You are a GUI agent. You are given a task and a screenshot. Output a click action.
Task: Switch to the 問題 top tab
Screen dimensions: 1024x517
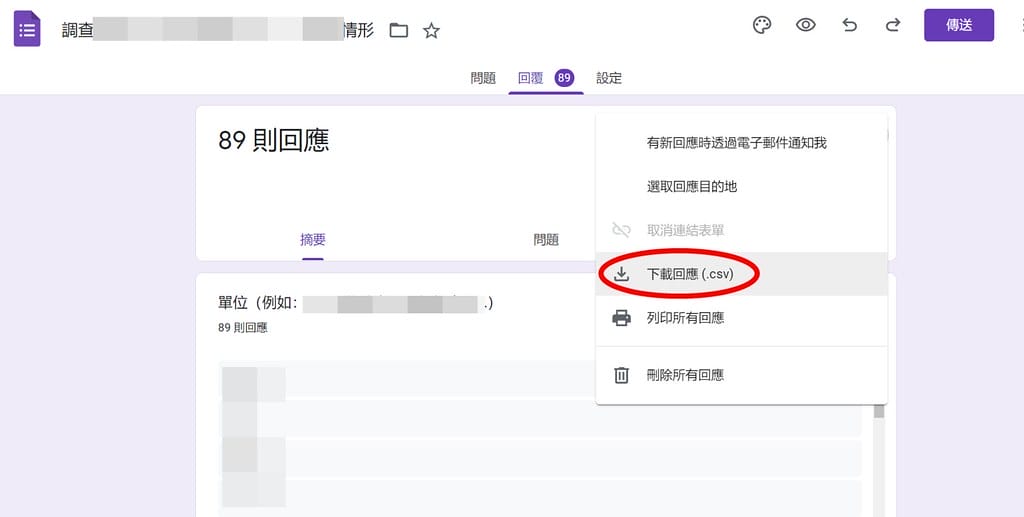pos(483,78)
